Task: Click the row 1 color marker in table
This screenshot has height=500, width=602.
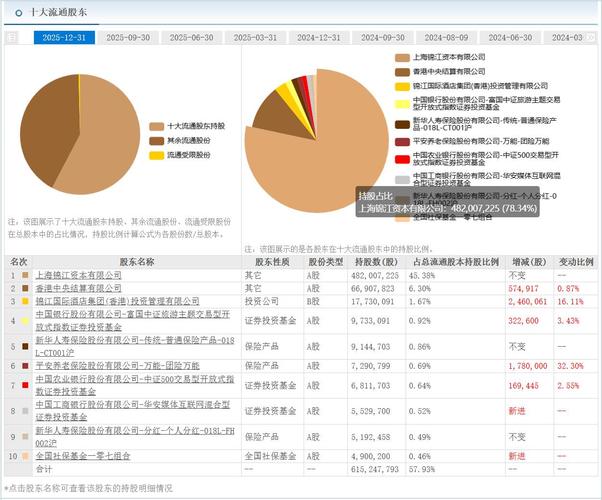Action: [x=25, y=275]
